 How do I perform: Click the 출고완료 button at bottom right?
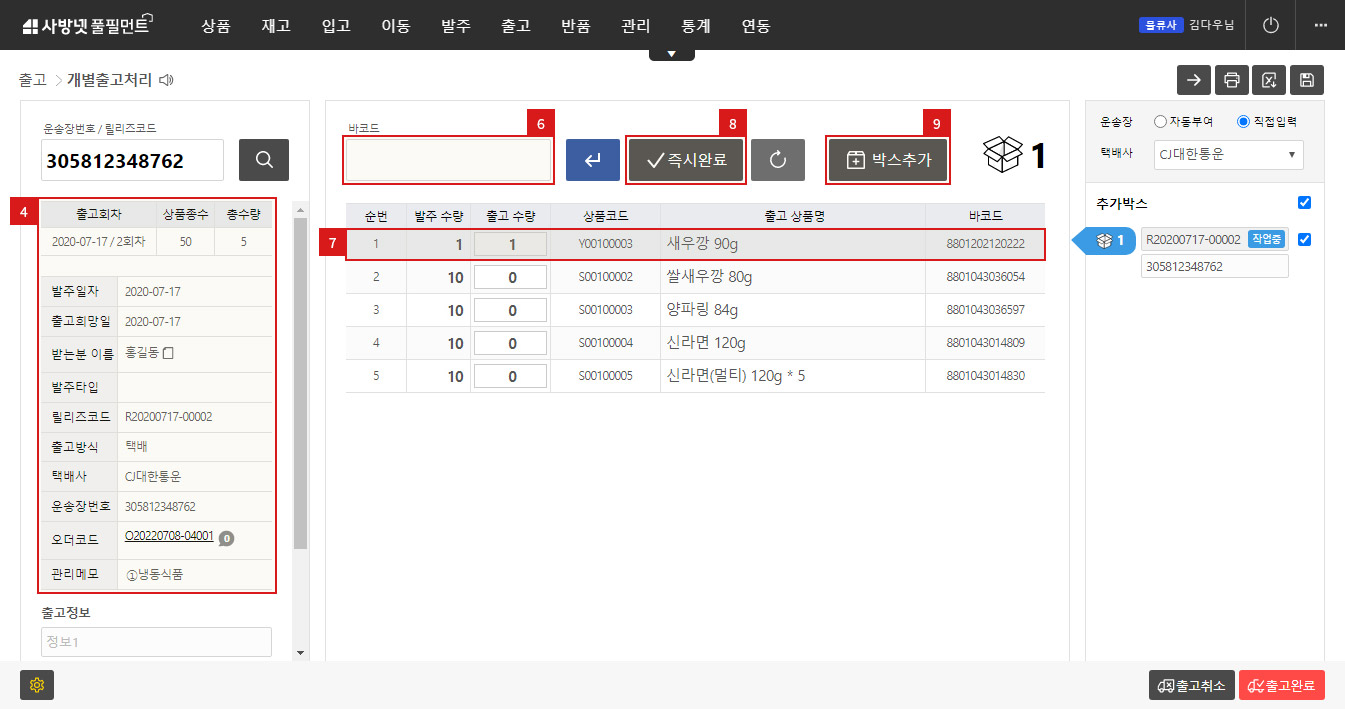[x=1282, y=685]
